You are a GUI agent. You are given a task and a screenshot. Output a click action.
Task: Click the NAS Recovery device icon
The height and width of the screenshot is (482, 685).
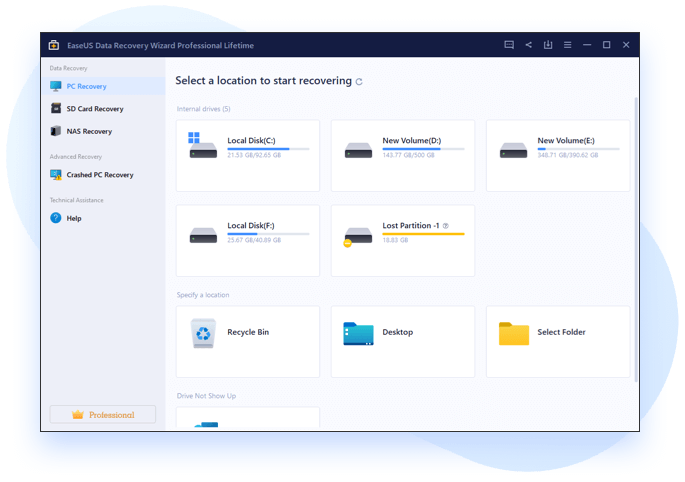tap(55, 131)
